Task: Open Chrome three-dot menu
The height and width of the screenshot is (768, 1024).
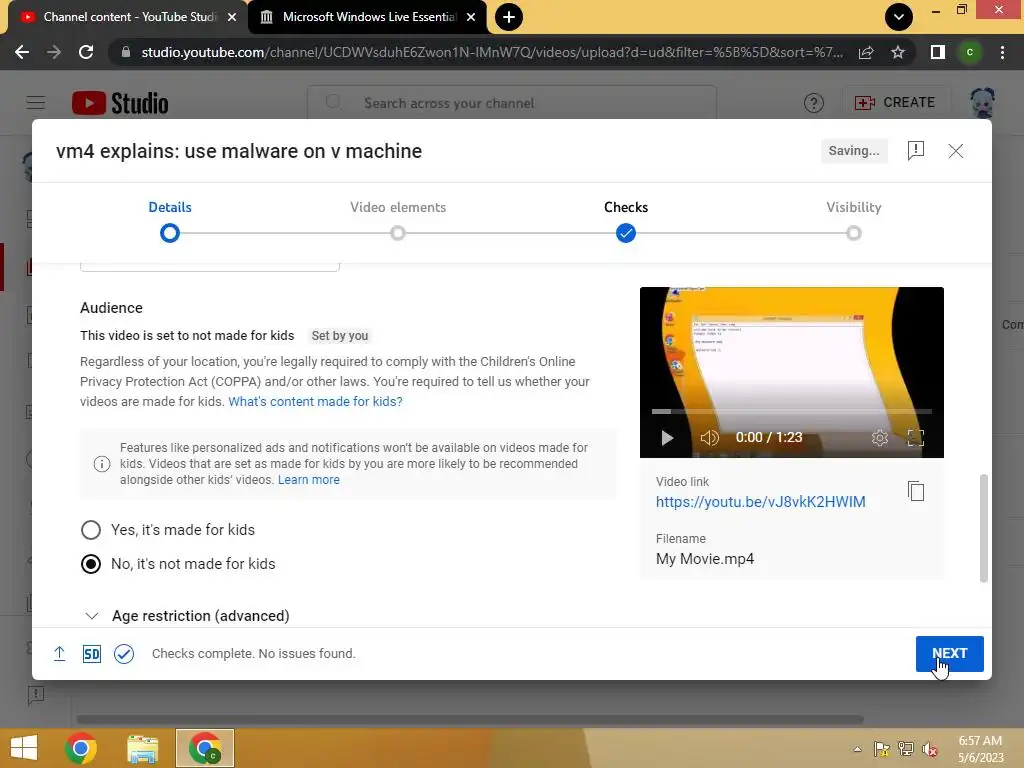Action: tap(1002, 52)
